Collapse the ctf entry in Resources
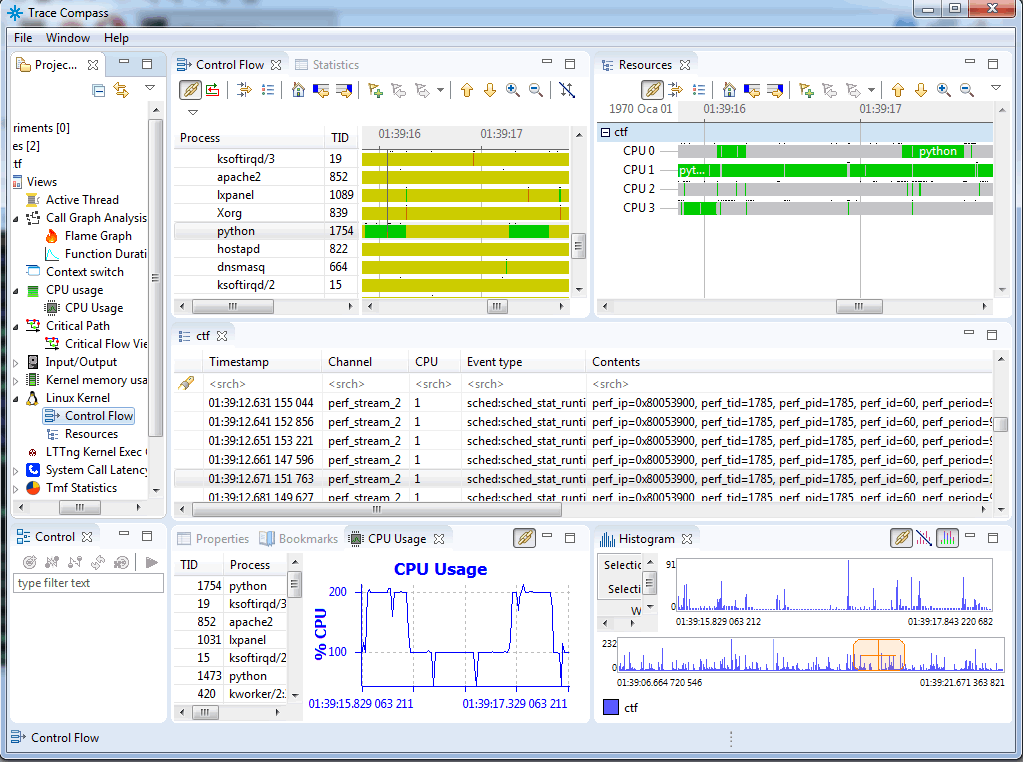The width and height of the screenshot is (1023, 762). 605,132
